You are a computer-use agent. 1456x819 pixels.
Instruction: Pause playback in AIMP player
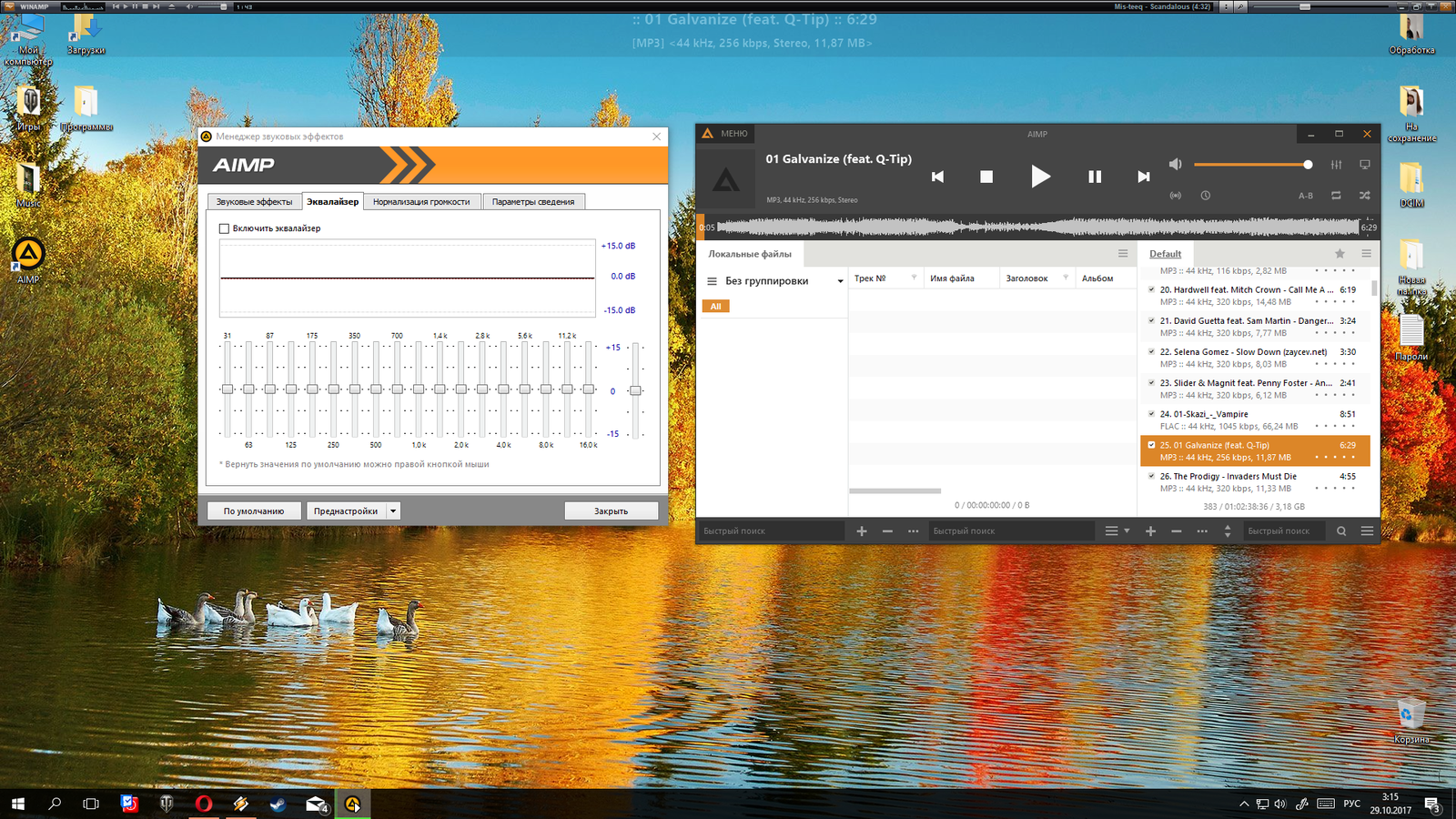(1095, 177)
